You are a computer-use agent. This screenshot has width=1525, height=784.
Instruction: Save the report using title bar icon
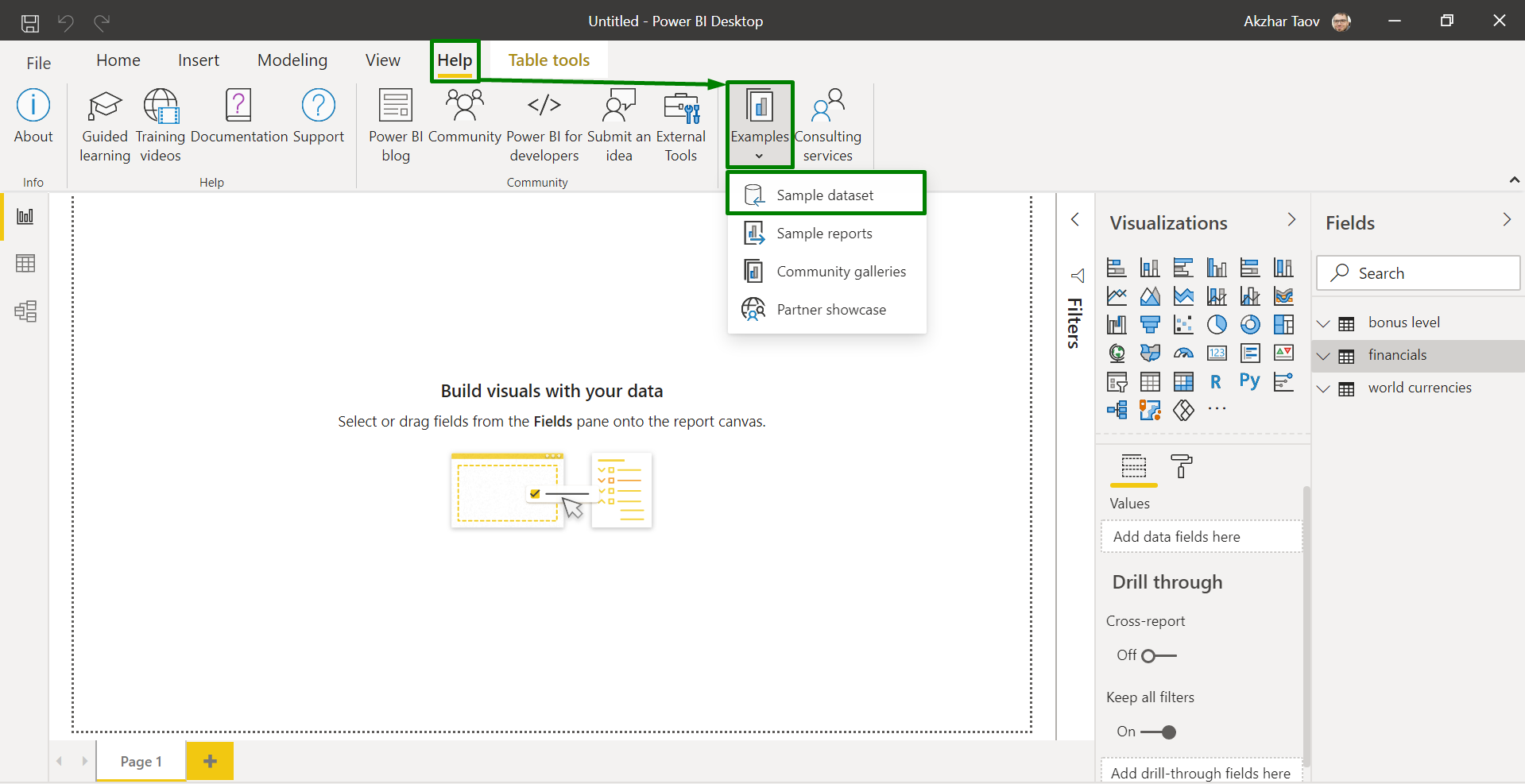coord(30,22)
